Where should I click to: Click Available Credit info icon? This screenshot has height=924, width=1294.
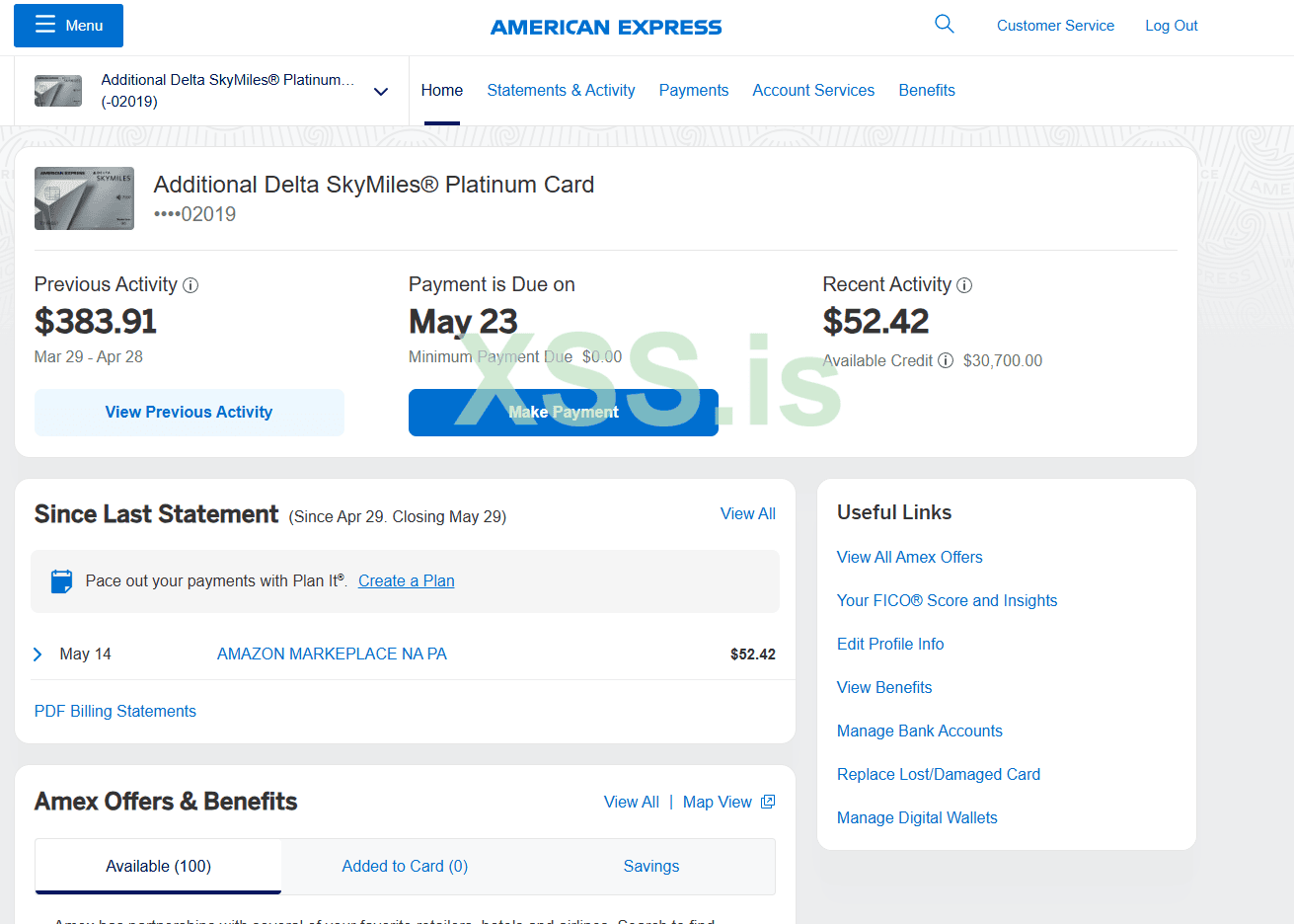pos(946,360)
